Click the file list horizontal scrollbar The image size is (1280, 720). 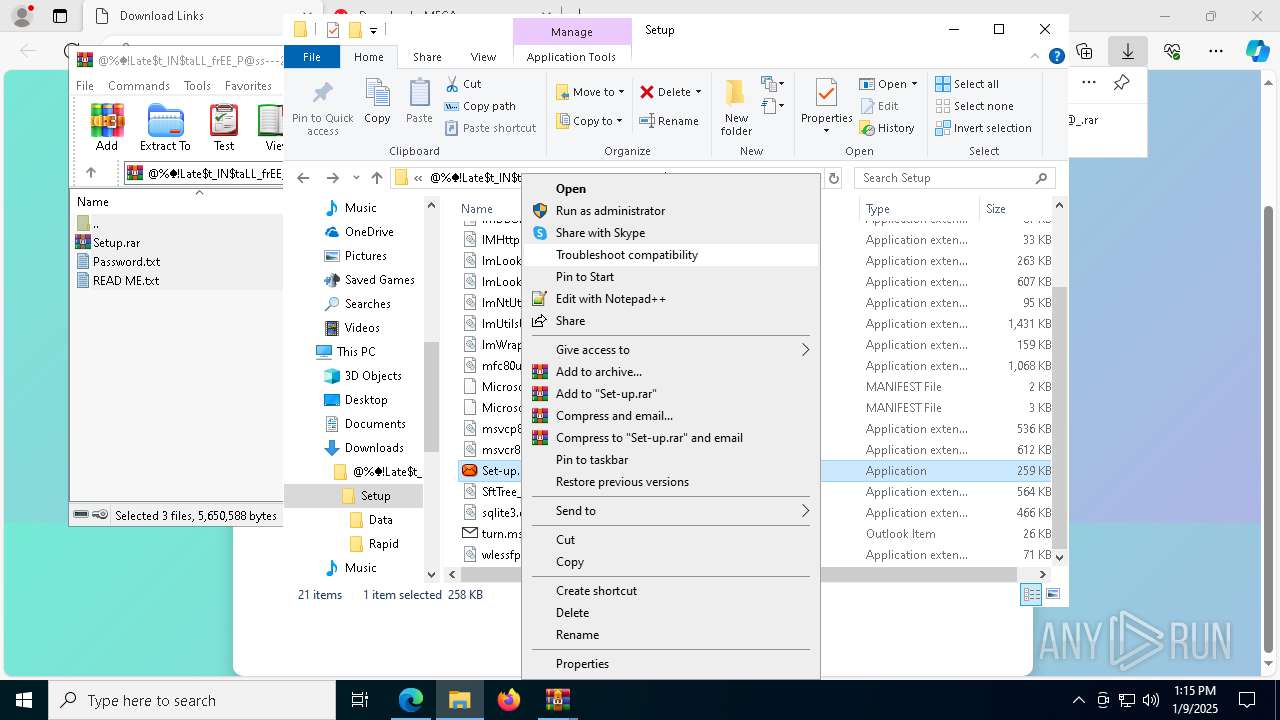pos(741,574)
